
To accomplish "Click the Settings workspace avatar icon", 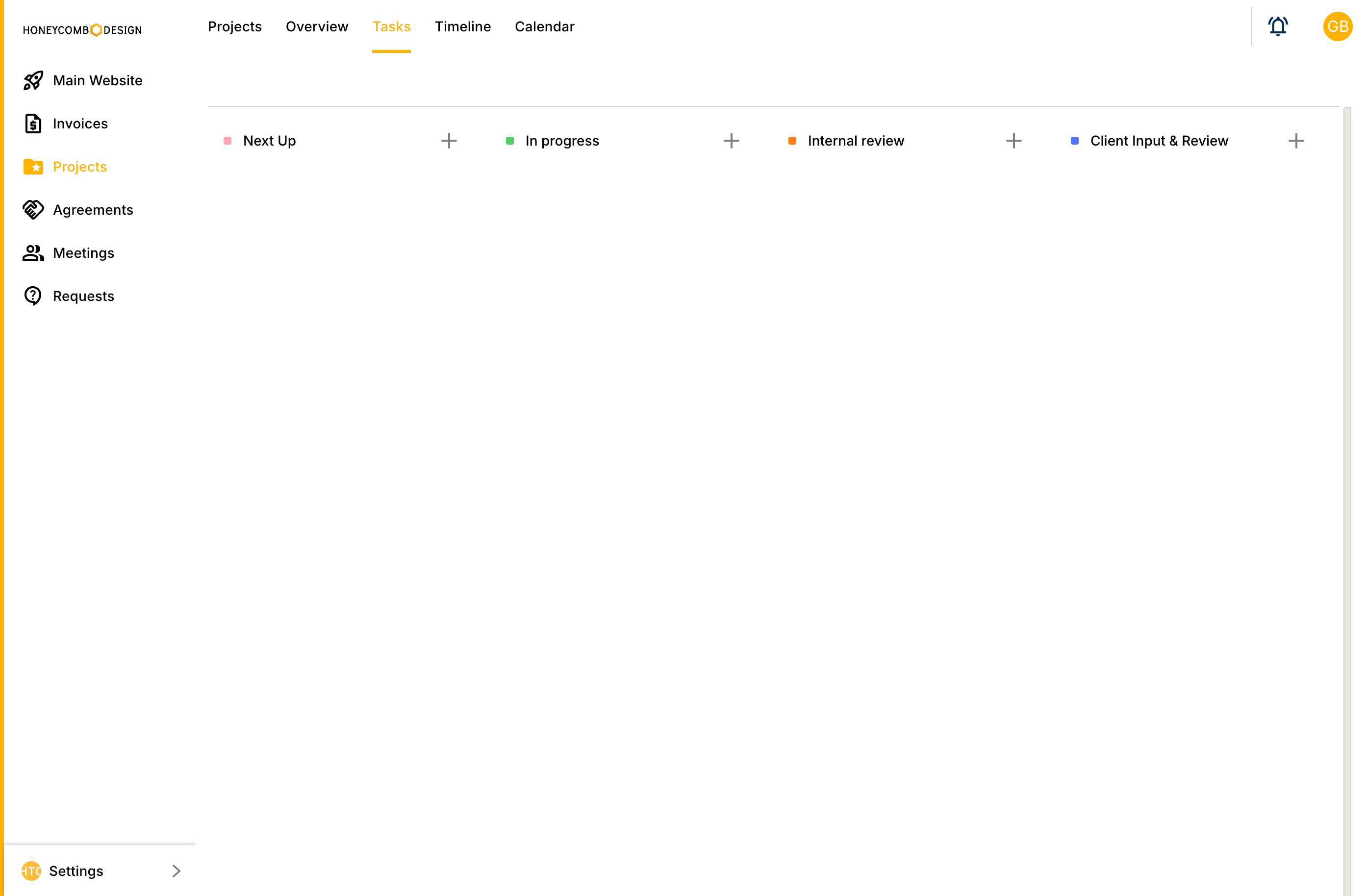I will (x=31, y=871).
